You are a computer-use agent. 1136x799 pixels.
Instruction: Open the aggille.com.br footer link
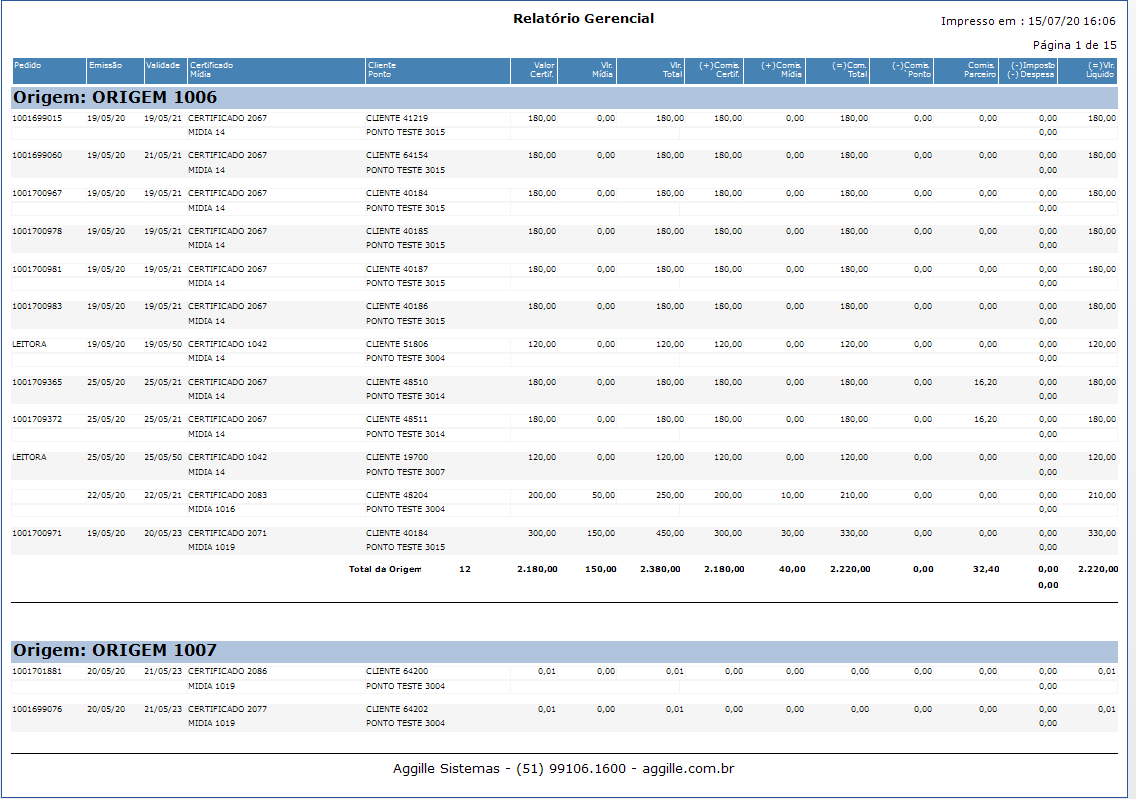[x=688, y=769]
